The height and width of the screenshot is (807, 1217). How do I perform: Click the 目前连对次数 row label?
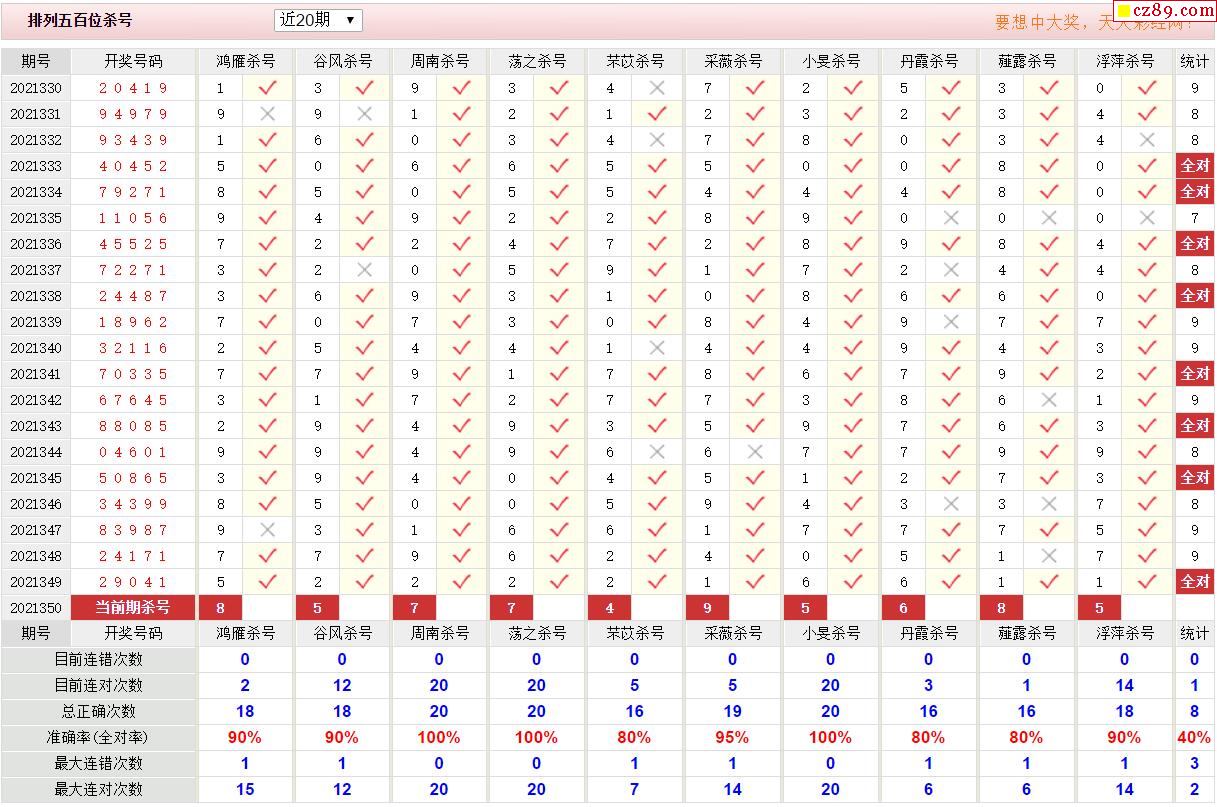coord(98,686)
